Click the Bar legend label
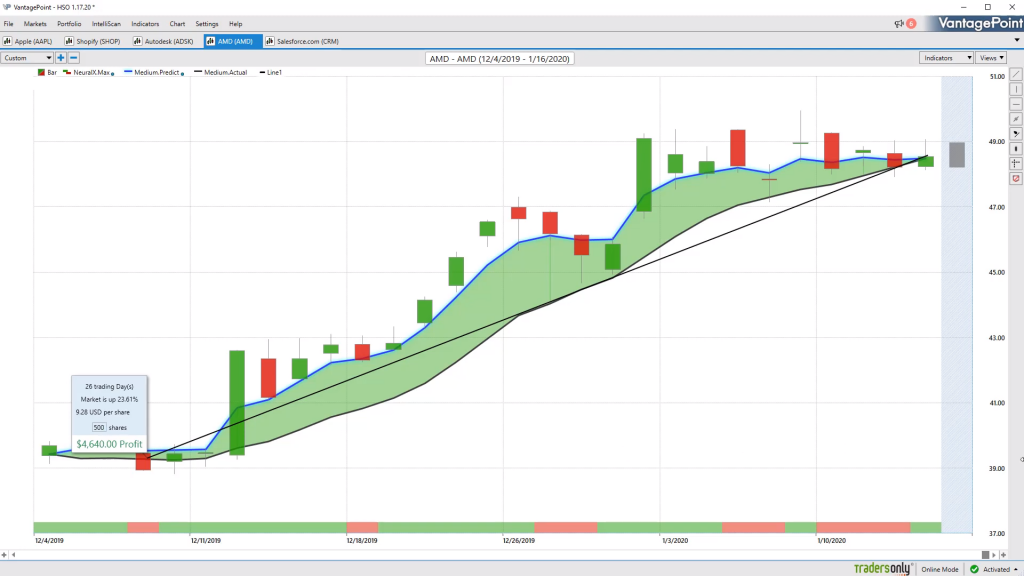The height and width of the screenshot is (576, 1024). coord(52,72)
